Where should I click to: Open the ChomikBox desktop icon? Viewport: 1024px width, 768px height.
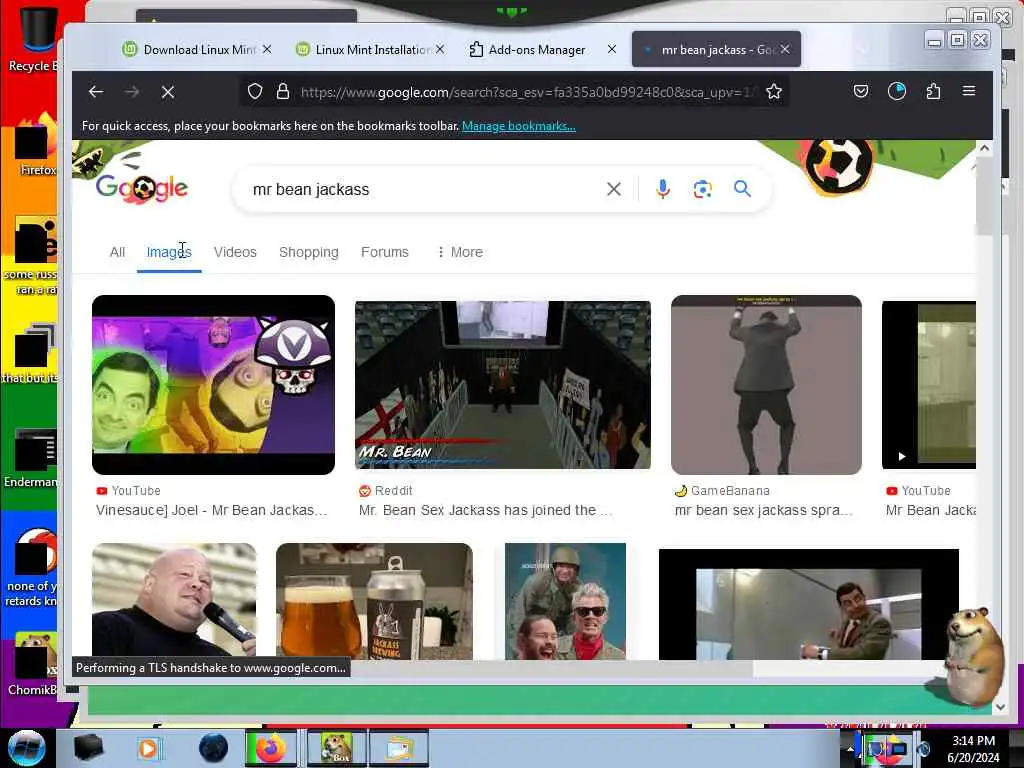(x=33, y=664)
